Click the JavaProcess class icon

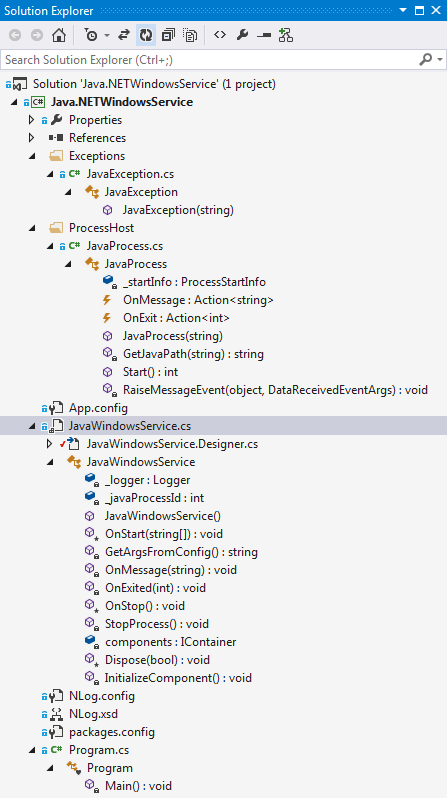92,264
